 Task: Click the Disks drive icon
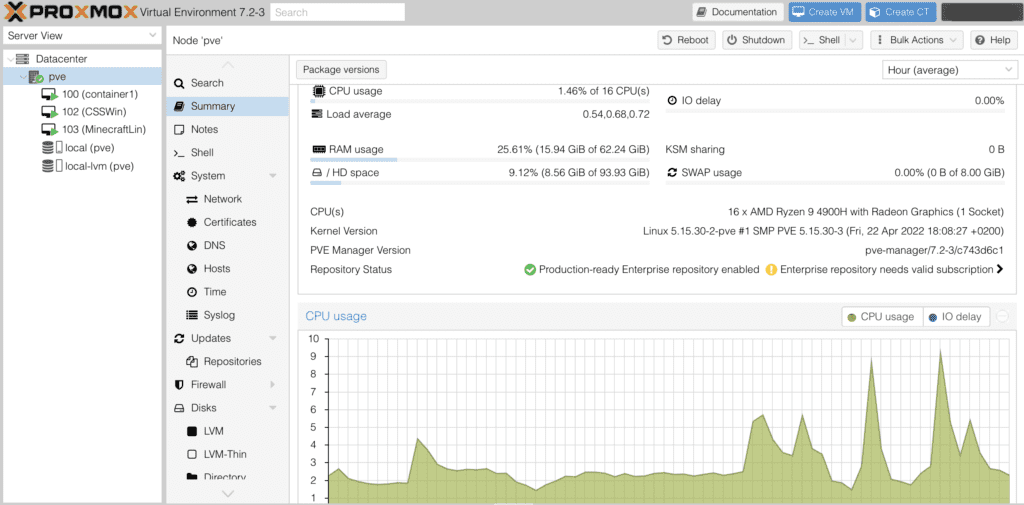tap(179, 408)
